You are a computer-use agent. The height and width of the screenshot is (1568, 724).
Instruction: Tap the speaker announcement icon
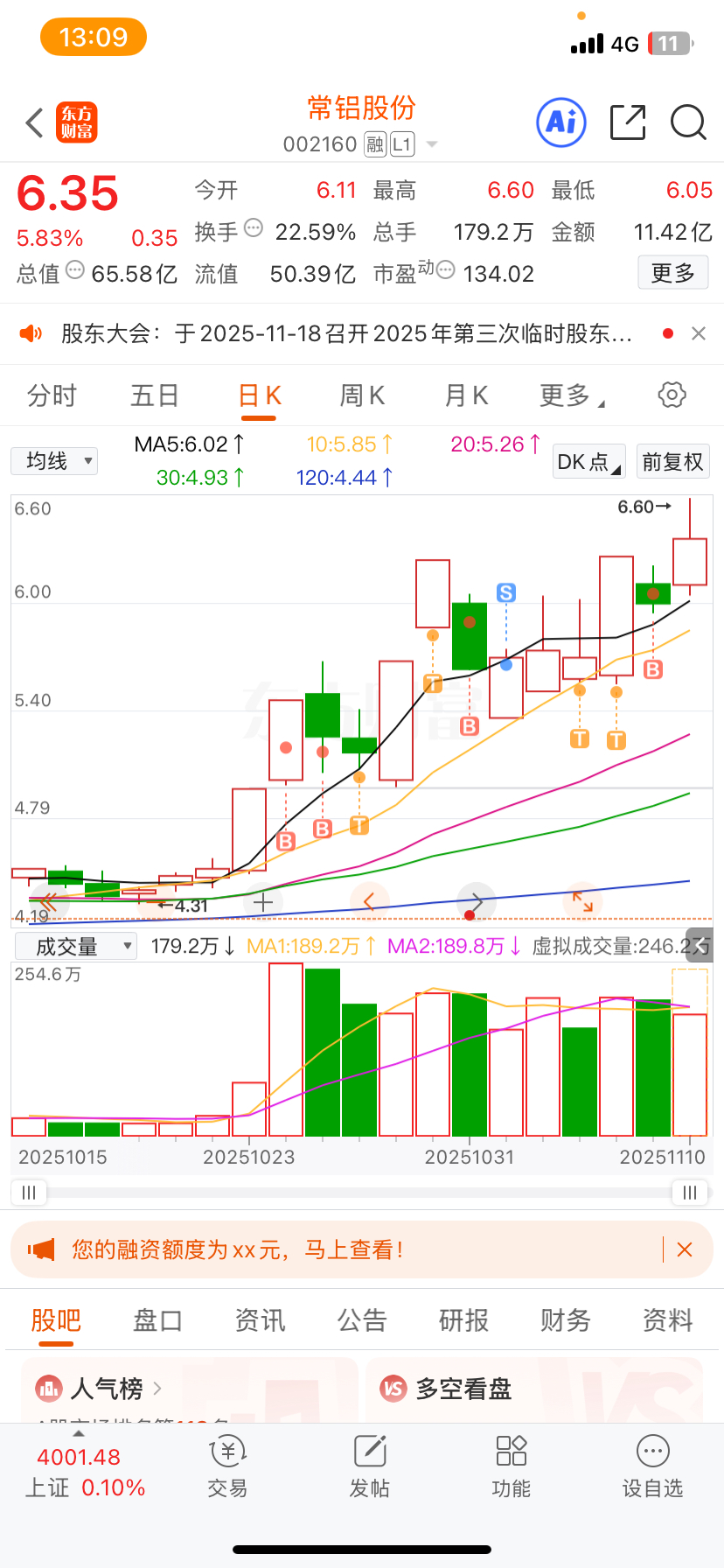[x=31, y=333]
